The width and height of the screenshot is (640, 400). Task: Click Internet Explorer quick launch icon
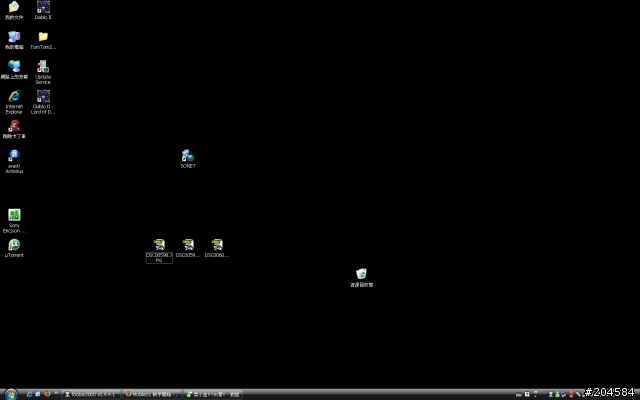click(x=29, y=394)
